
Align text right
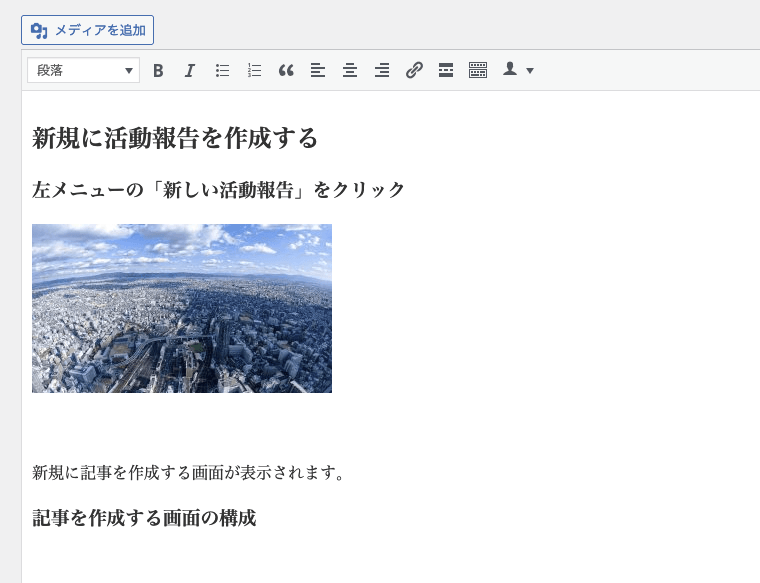[382, 71]
